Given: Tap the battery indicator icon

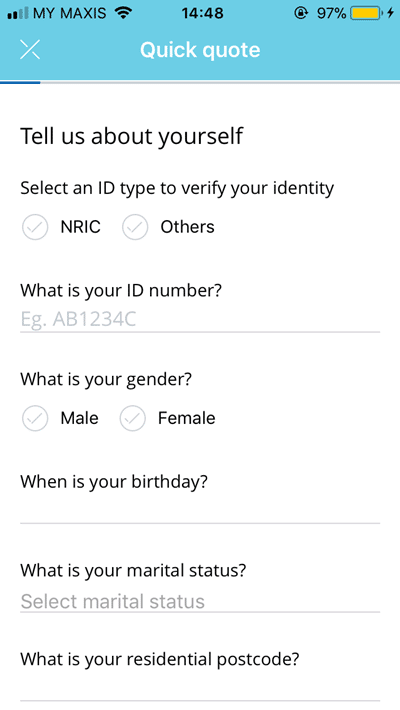Looking at the screenshot, I should tap(366, 13).
